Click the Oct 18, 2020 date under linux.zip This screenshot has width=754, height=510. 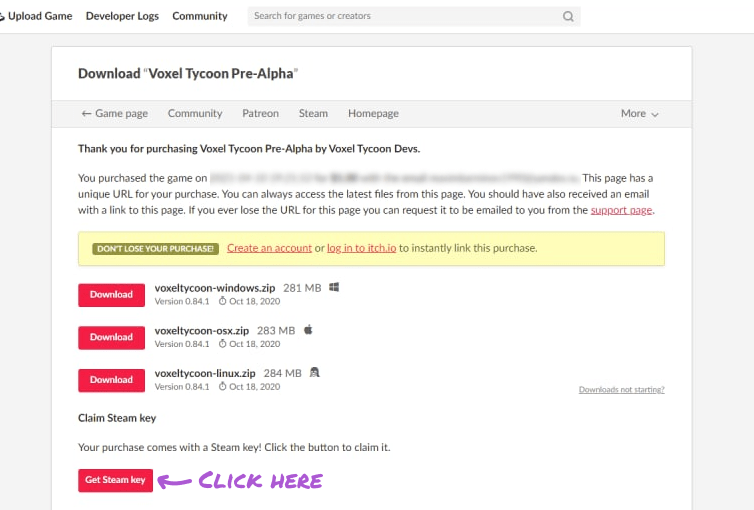254,386
